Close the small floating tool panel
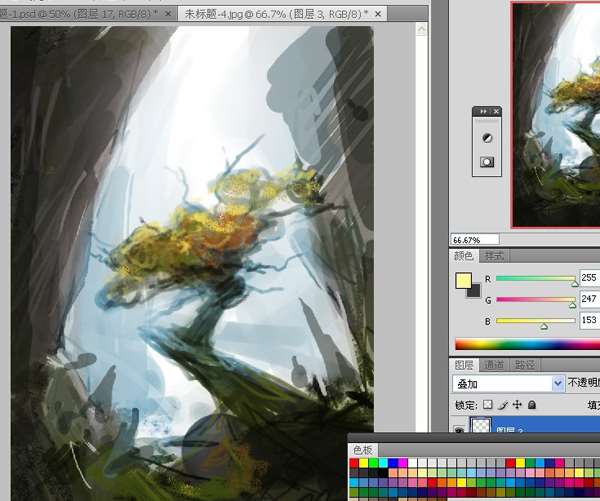 click(497, 112)
